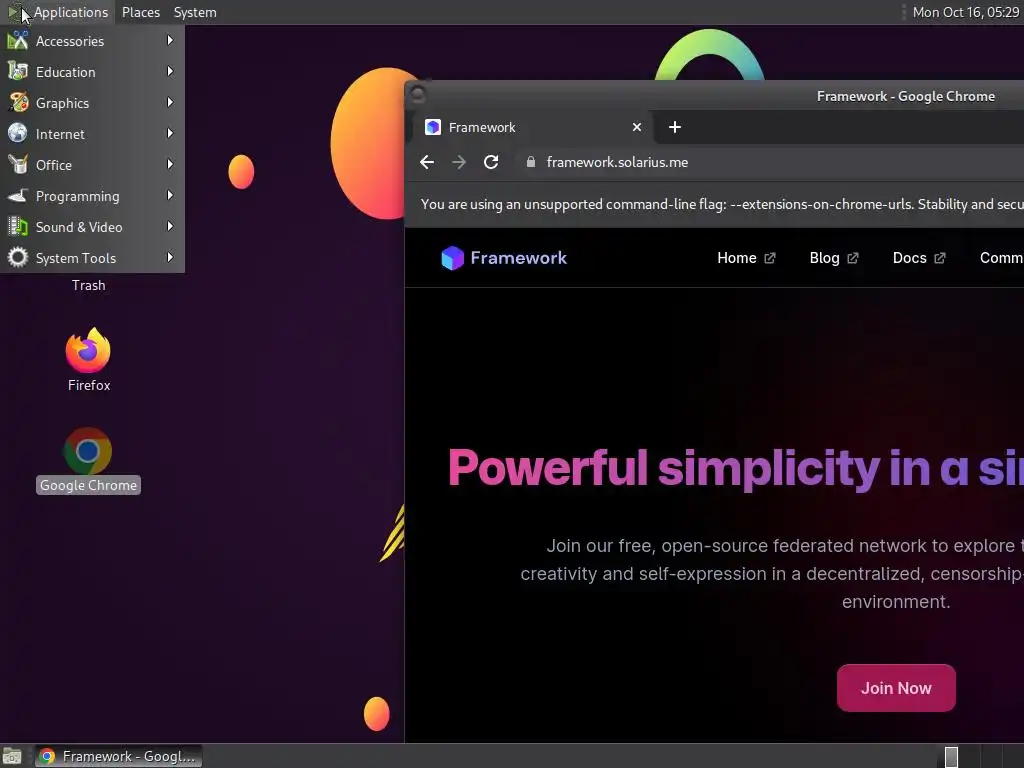Screen dimensions: 1024x768
Task: Open the Docs nav link
Action: coord(909,258)
